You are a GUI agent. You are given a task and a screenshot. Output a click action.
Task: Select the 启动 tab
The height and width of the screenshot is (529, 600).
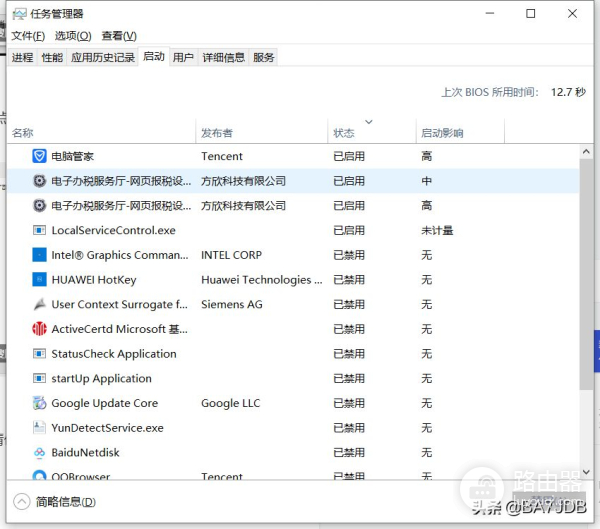pos(154,57)
